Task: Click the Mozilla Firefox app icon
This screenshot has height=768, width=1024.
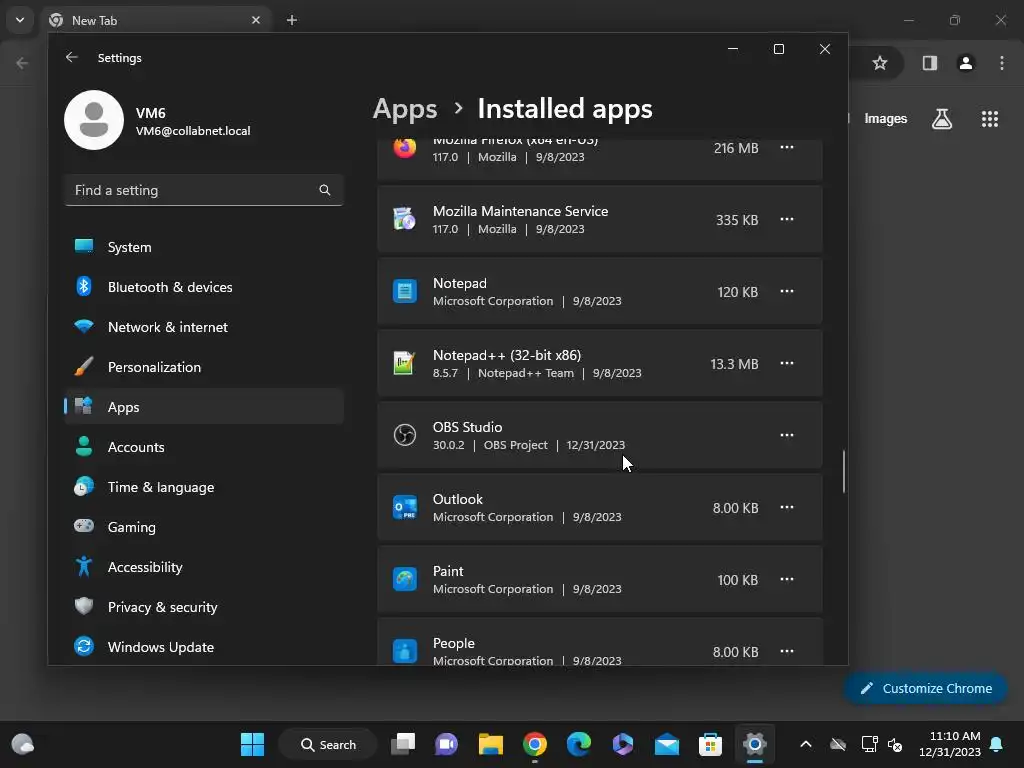Action: pyautogui.click(x=405, y=148)
